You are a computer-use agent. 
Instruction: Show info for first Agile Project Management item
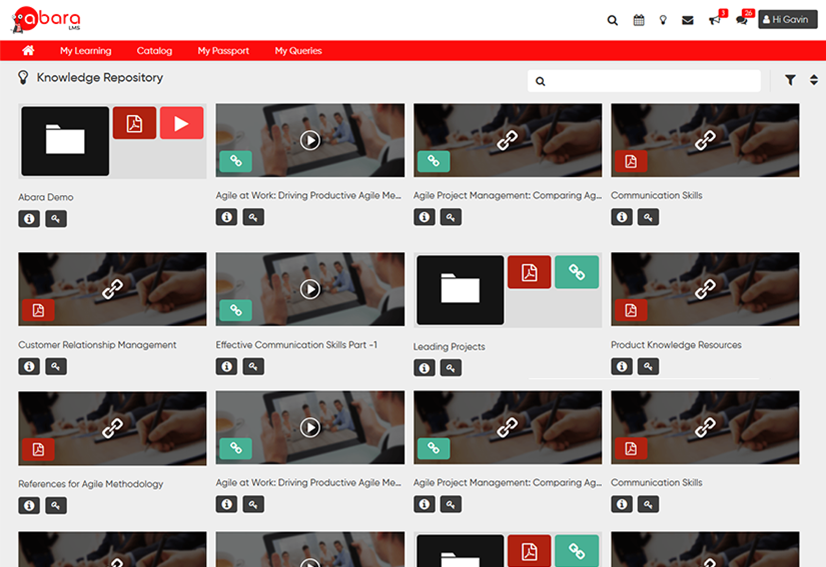(424, 217)
